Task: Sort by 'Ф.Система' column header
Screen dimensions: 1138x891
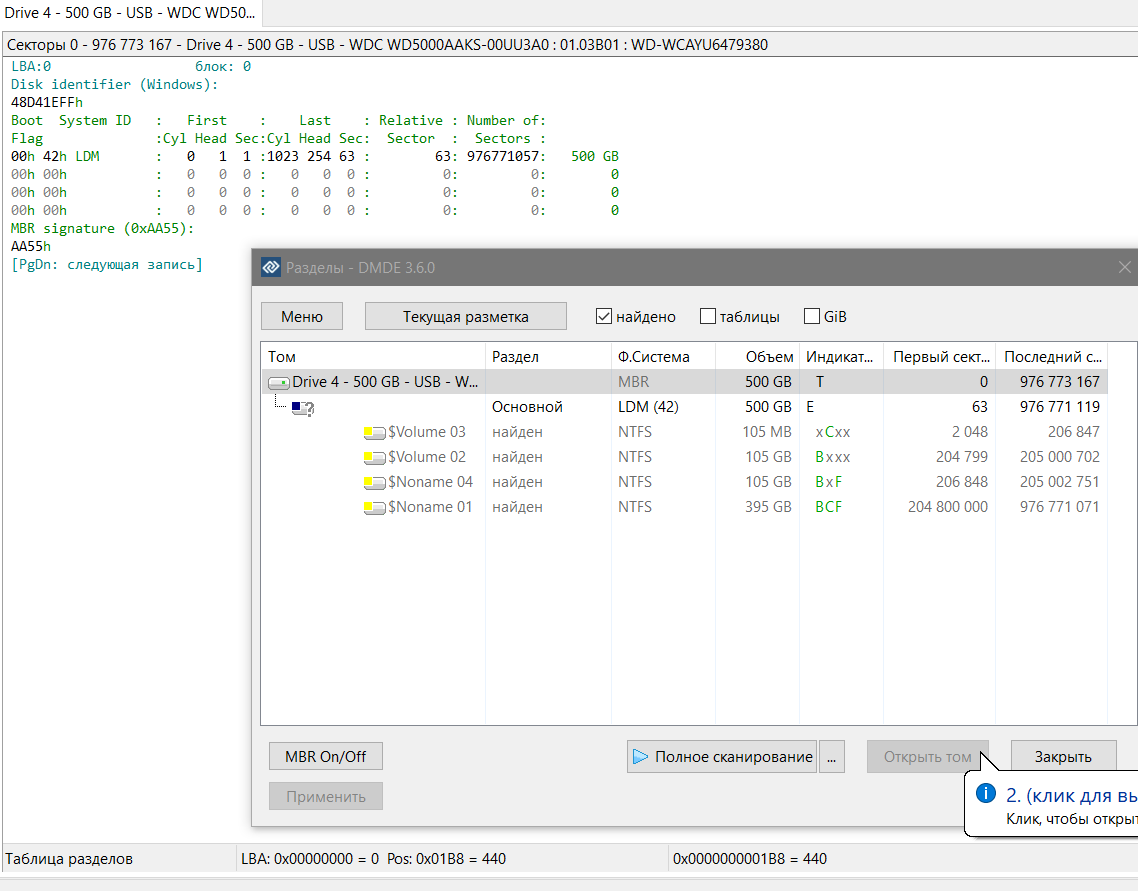Action: tap(653, 357)
